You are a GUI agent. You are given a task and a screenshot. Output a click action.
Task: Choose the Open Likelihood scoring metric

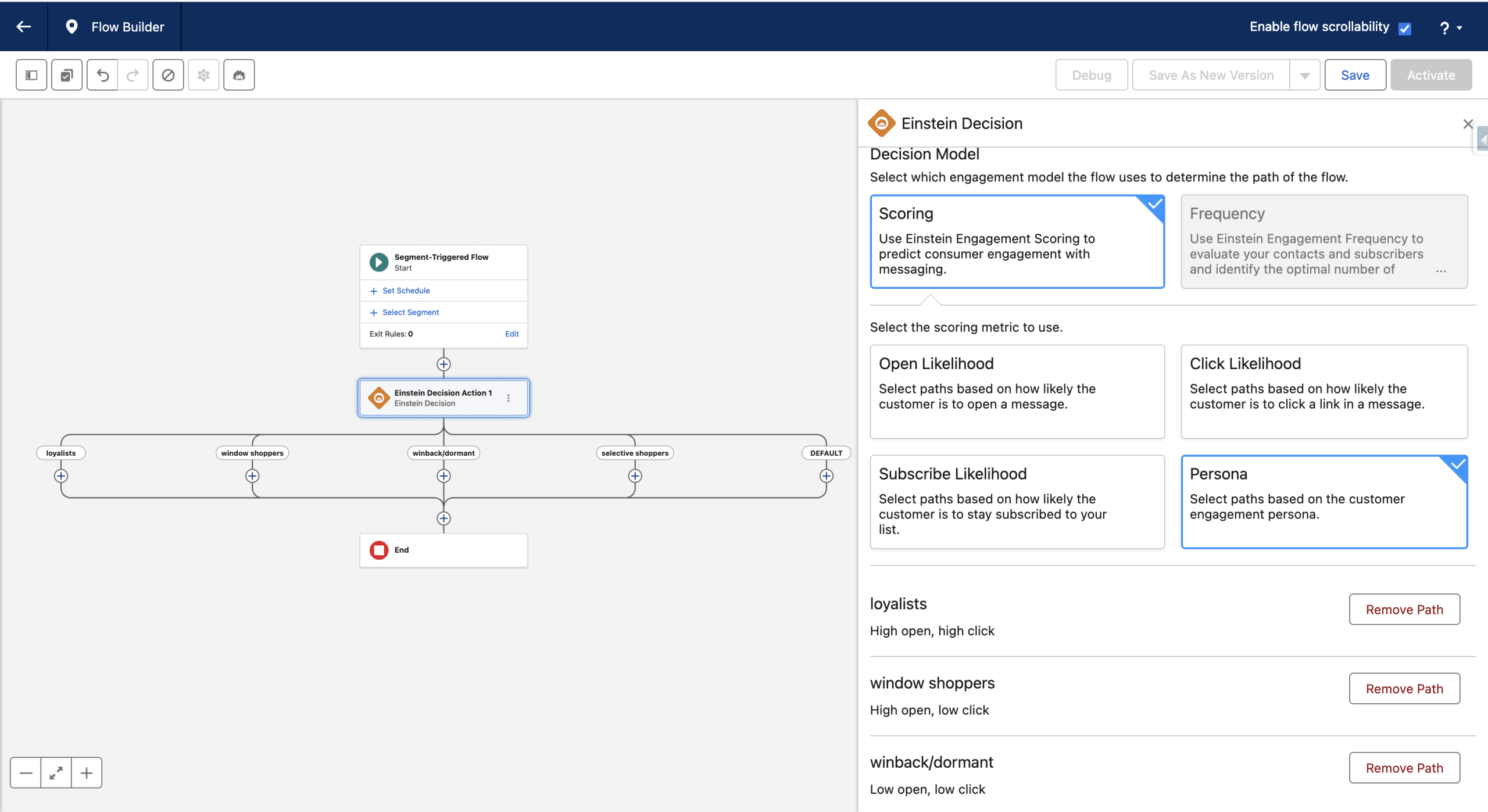(x=1017, y=391)
